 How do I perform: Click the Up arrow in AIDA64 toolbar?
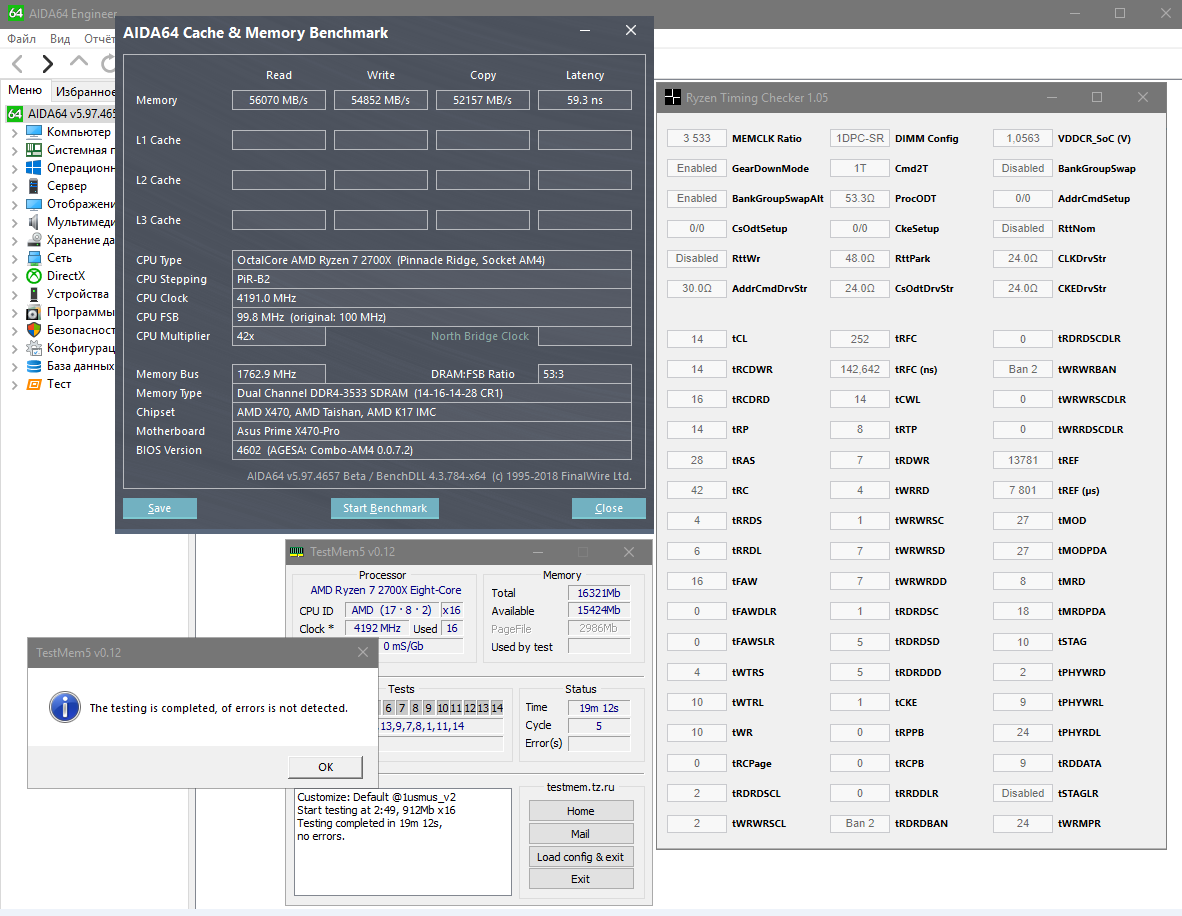(x=78, y=63)
